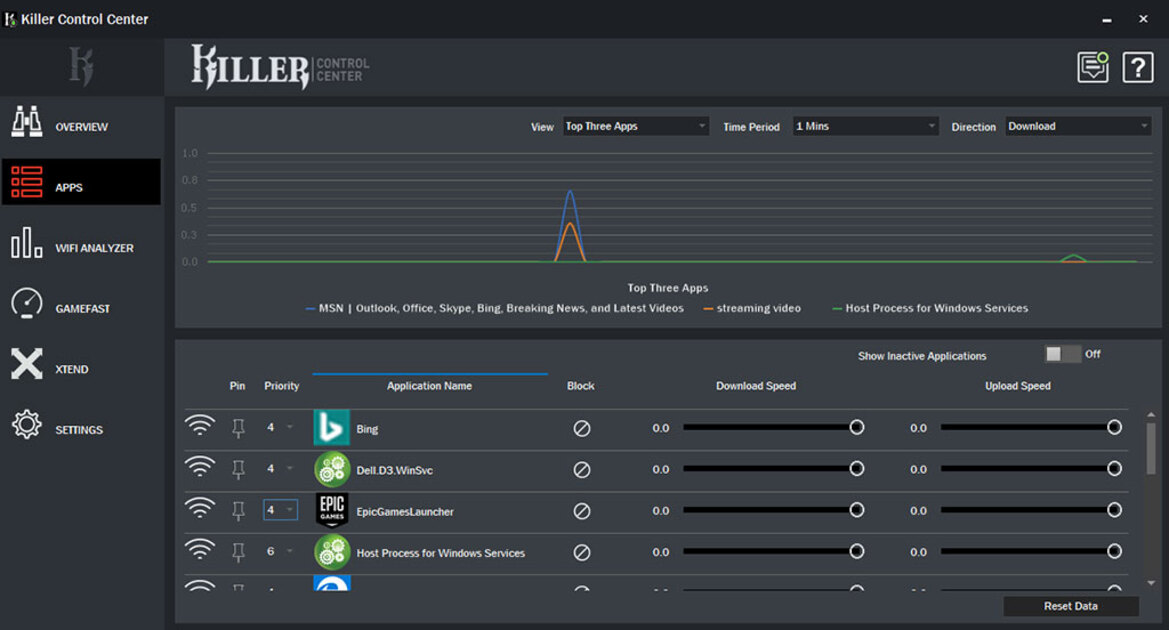Select the Apps menu item label
This screenshot has width=1169, height=630.
[x=69, y=187]
